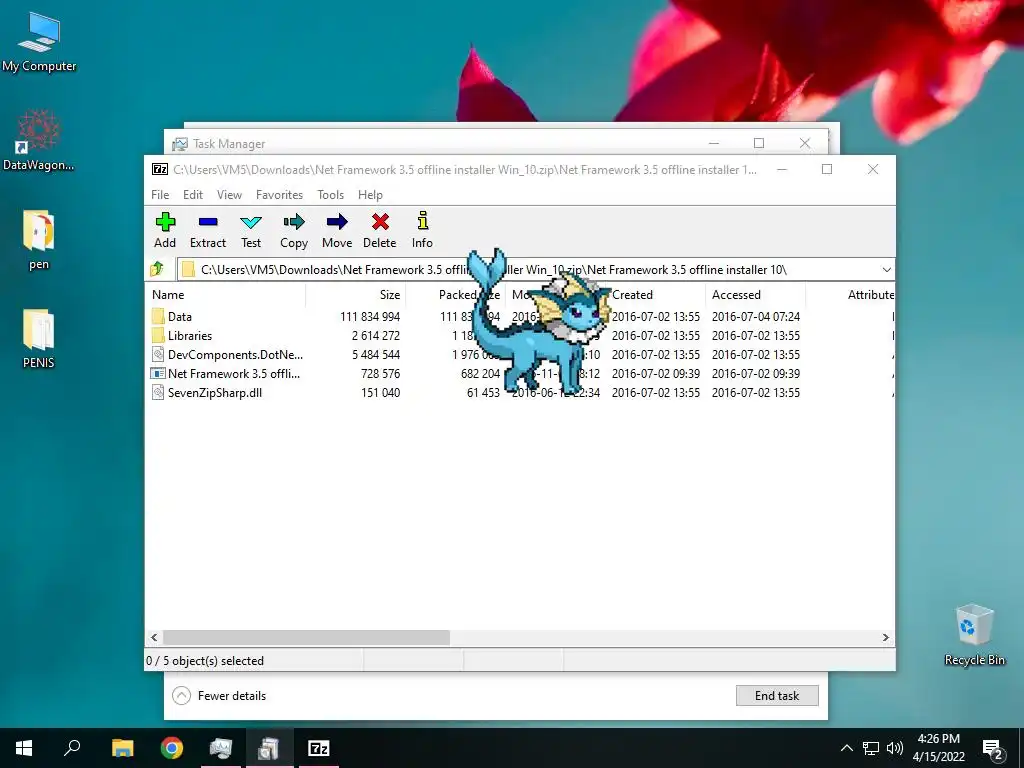Open the DataWagon desktop shortcut
The image size is (1024, 768).
coord(39,140)
